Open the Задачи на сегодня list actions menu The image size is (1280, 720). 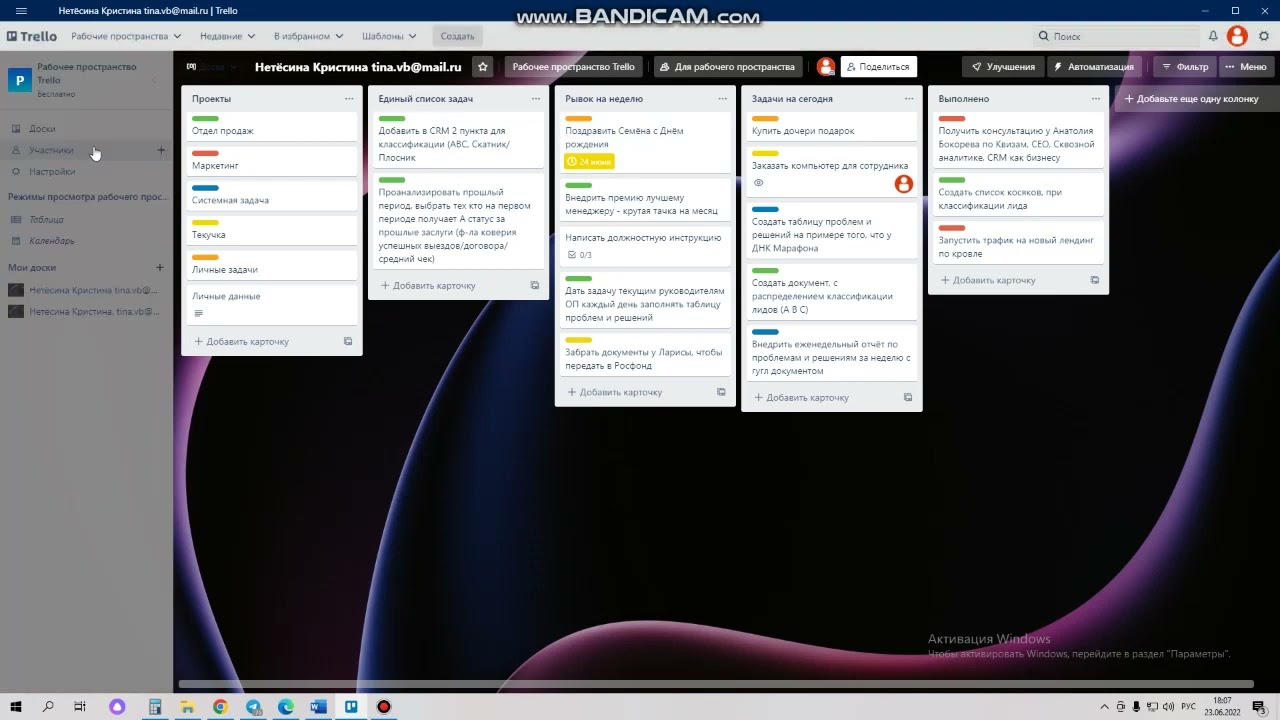(909, 99)
